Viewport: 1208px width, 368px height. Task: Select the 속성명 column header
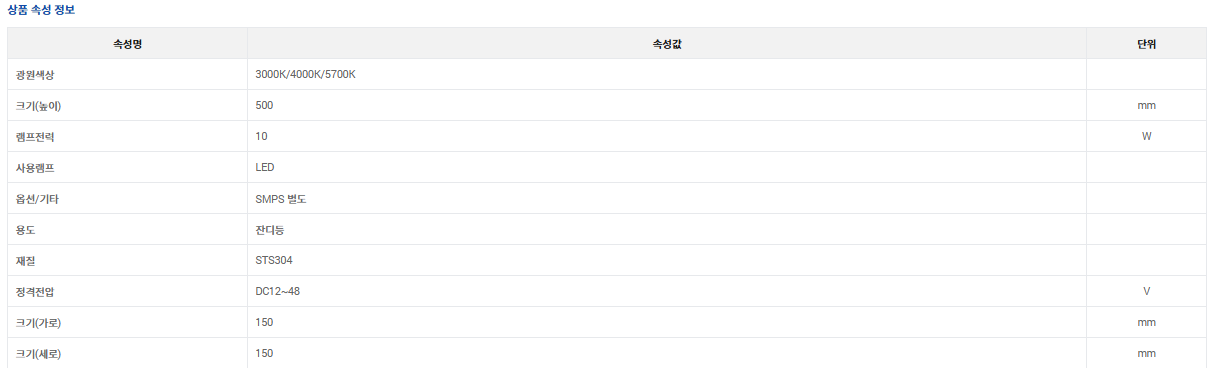tap(128, 44)
